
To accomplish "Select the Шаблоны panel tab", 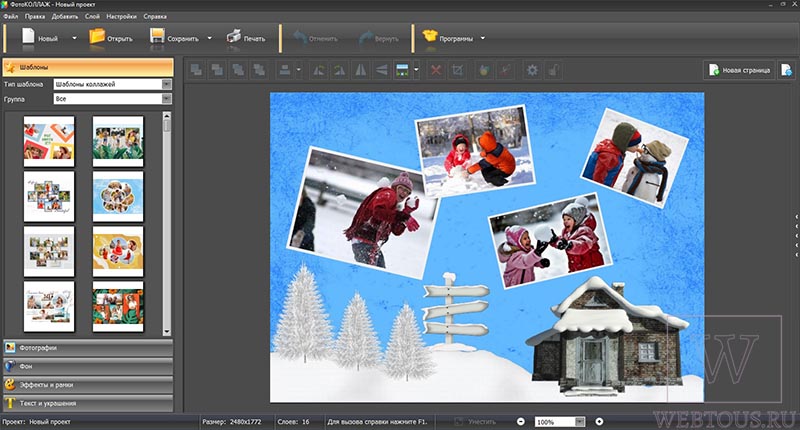I will click(88, 67).
